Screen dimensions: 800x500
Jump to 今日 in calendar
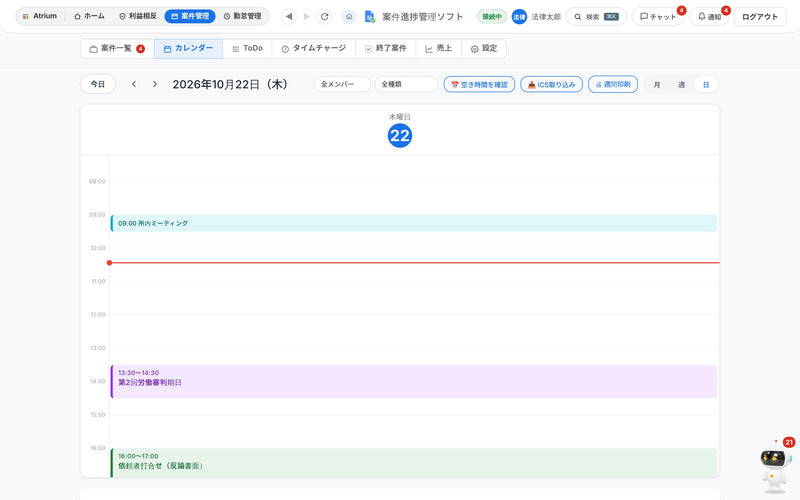point(98,84)
